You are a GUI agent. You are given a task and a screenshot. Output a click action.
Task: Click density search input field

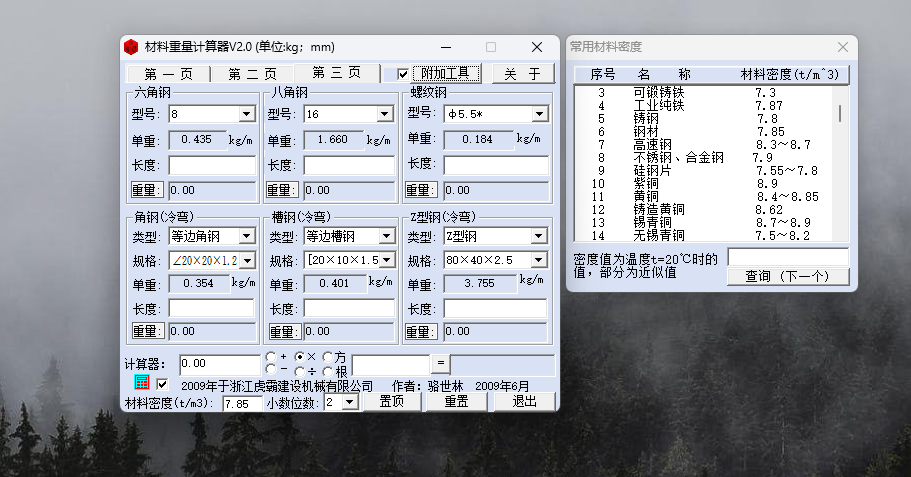(x=788, y=257)
